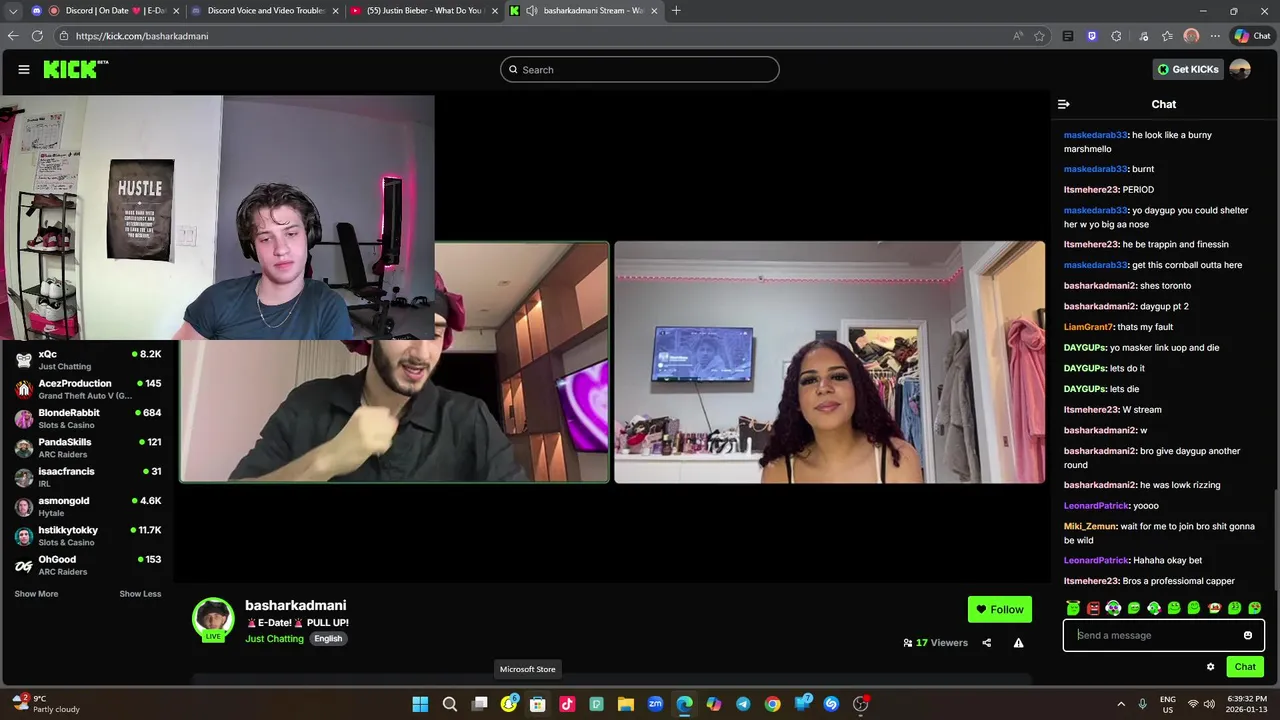Open the Edge profile avatar
Screen dimensions: 1280x720
(x=1191, y=36)
